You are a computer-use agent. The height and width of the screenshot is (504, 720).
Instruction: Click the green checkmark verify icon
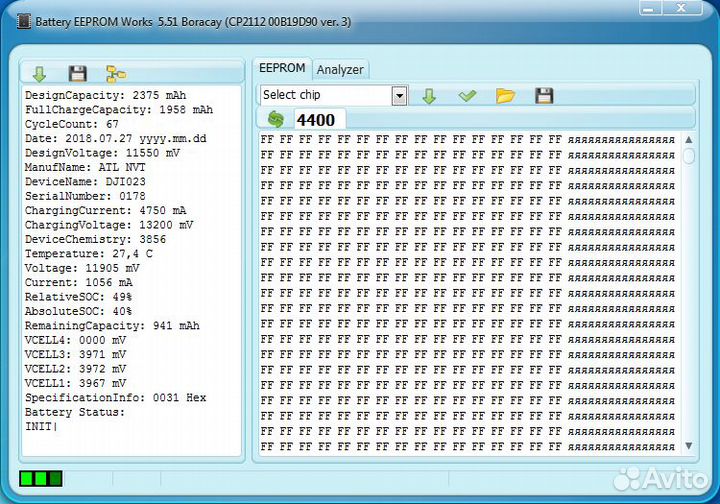(467, 96)
